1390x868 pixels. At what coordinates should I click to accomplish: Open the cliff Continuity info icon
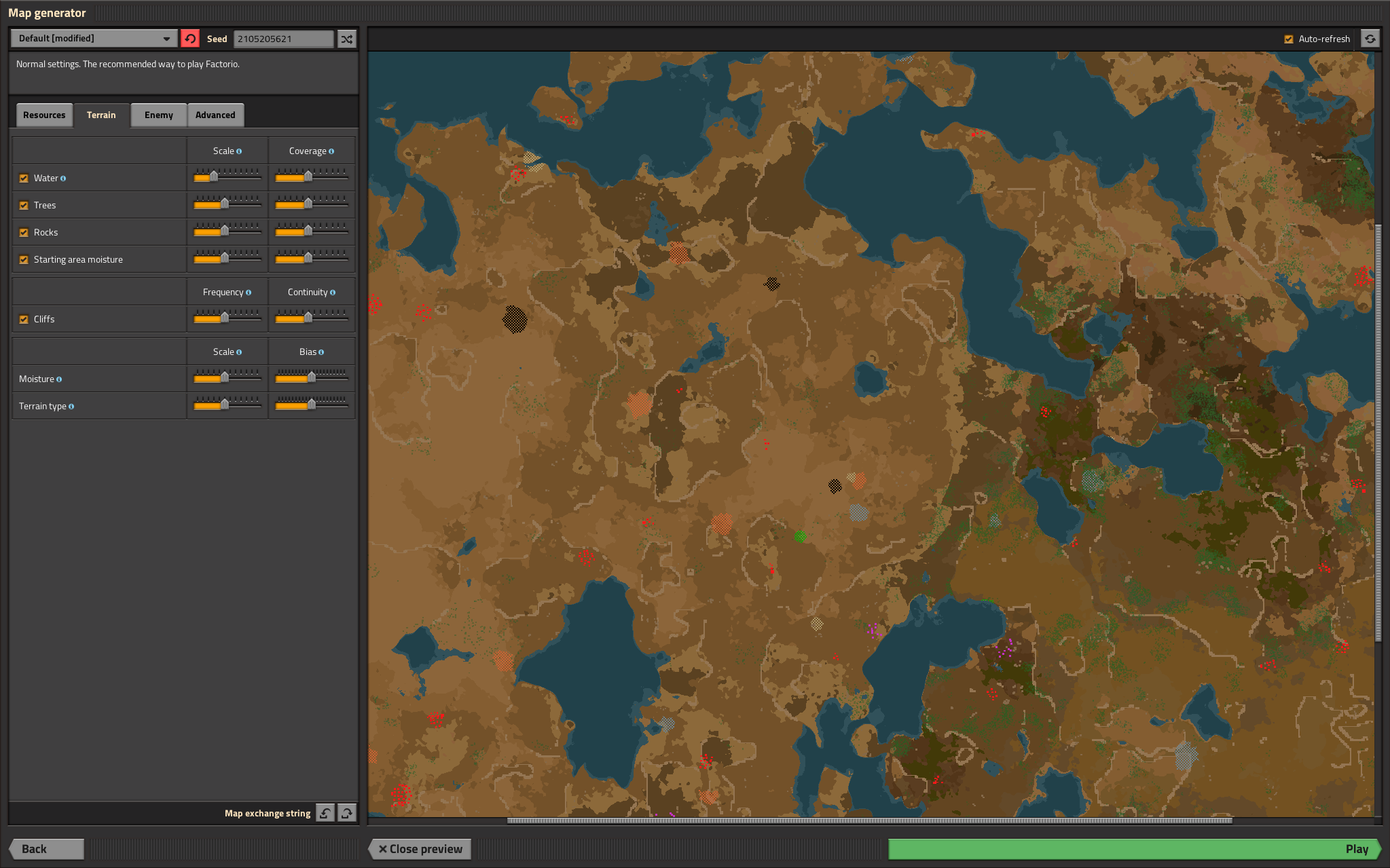(x=333, y=293)
